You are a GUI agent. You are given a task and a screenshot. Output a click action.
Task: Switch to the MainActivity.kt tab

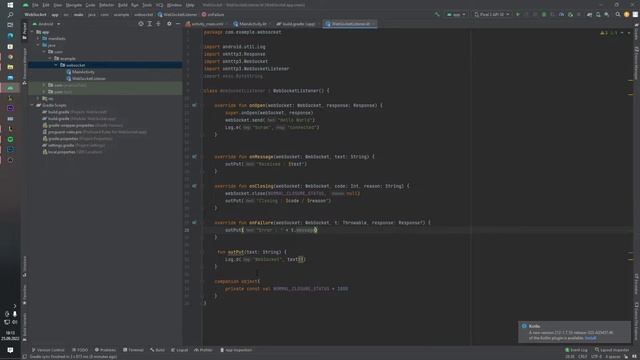250,24
